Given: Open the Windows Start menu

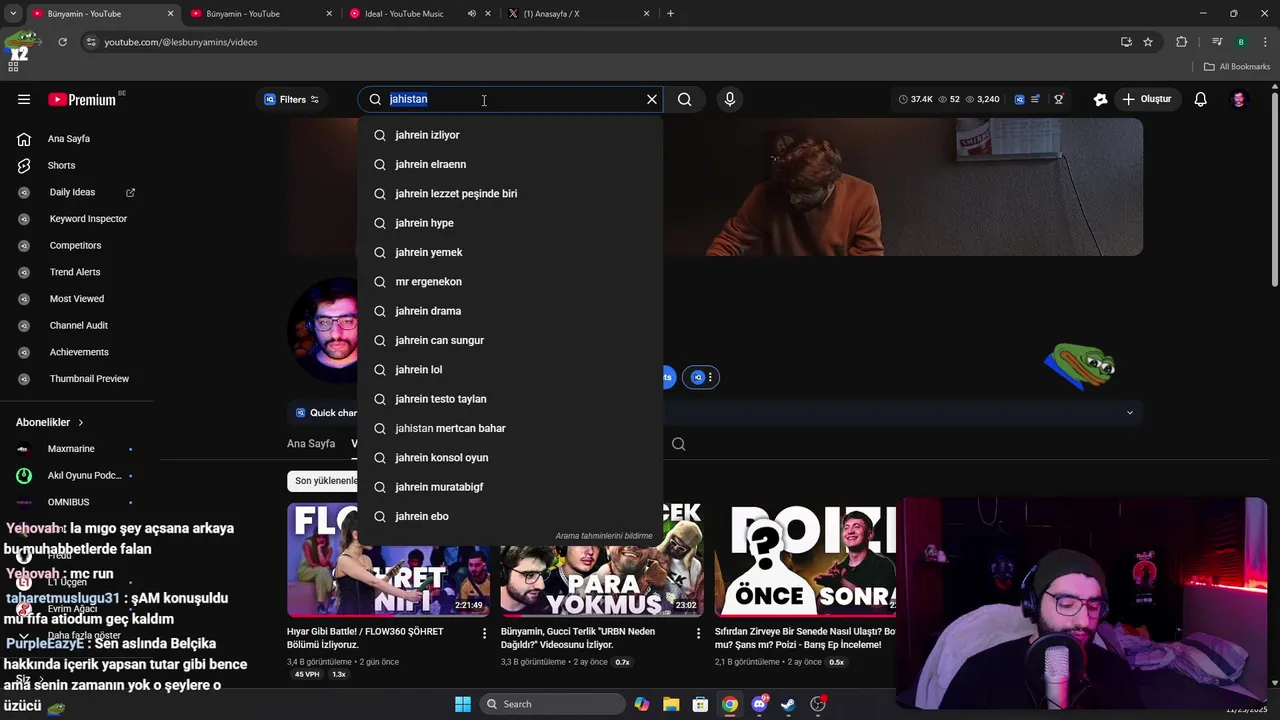Looking at the screenshot, I should click(463, 704).
